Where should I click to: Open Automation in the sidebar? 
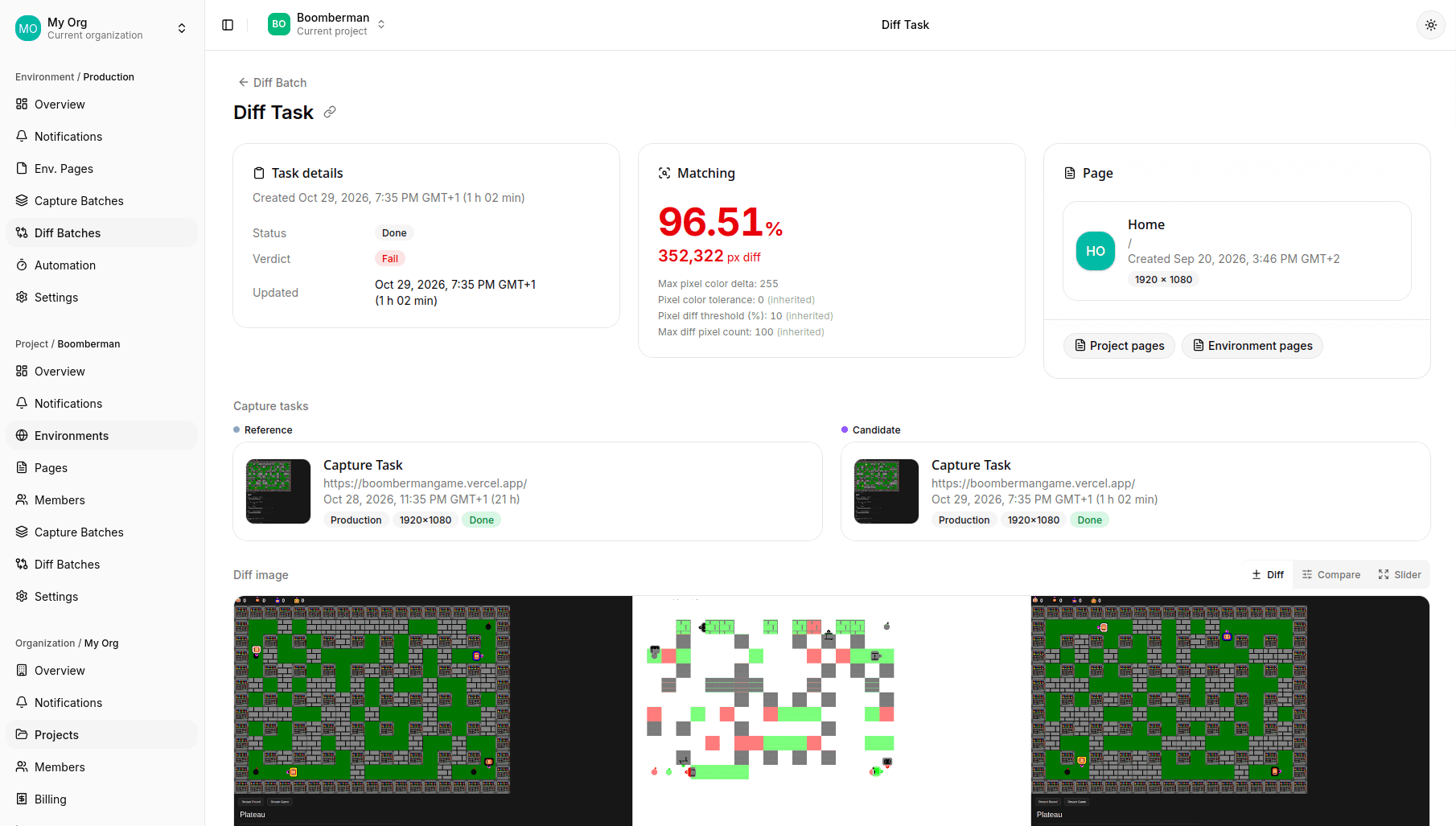(102, 265)
